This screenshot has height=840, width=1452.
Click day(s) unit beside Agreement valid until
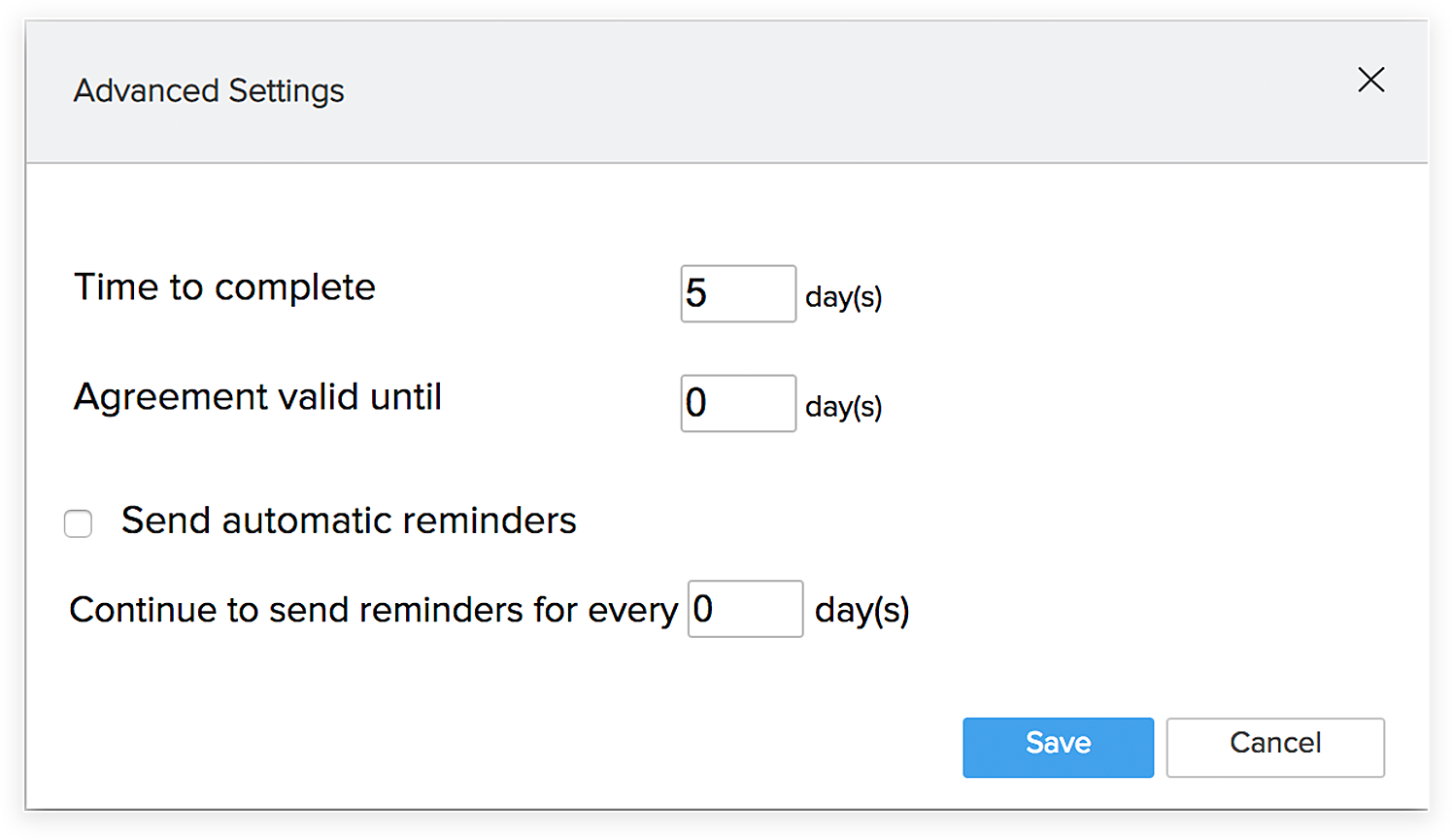coord(843,406)
